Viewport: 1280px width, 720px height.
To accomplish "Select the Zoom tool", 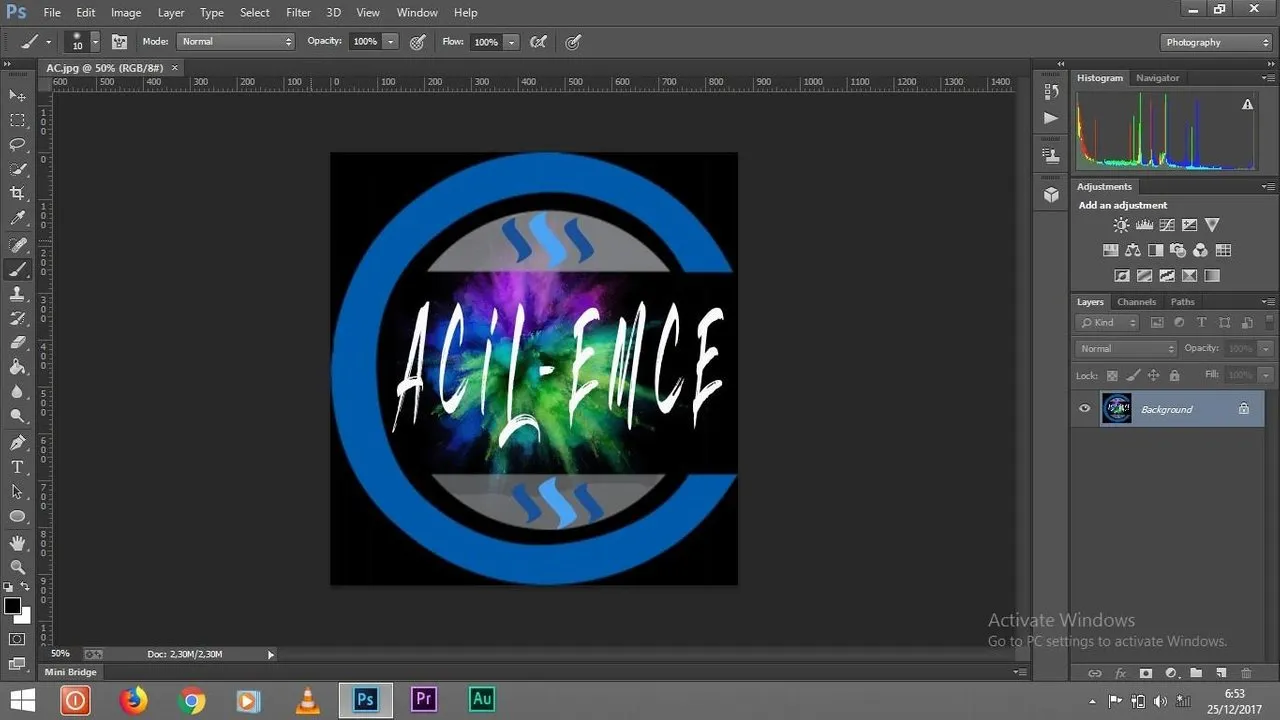I will 17,567.
